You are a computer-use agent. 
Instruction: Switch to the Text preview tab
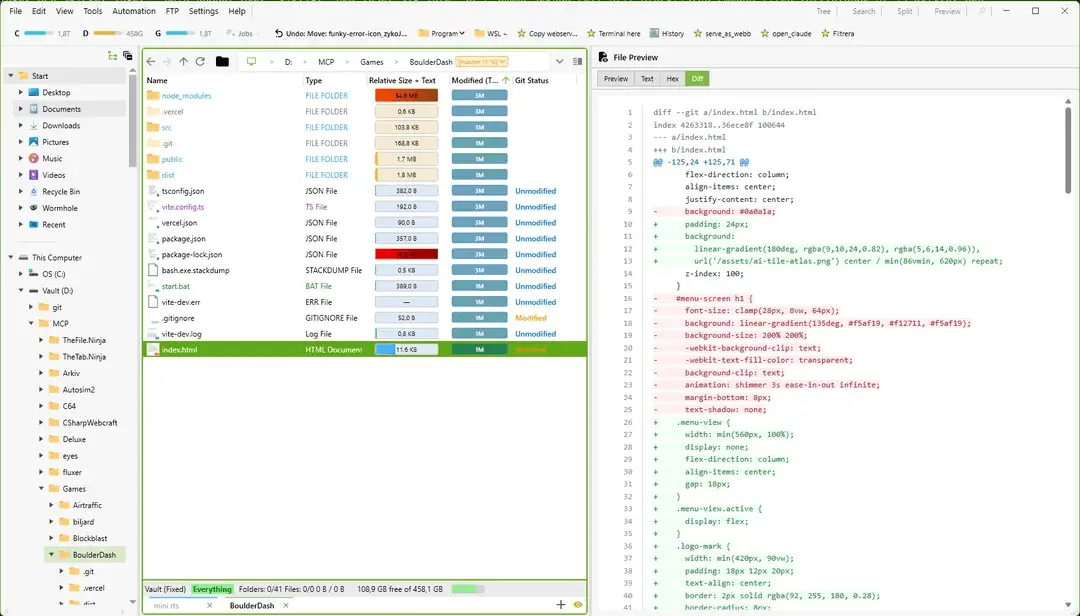click(647, 79)
